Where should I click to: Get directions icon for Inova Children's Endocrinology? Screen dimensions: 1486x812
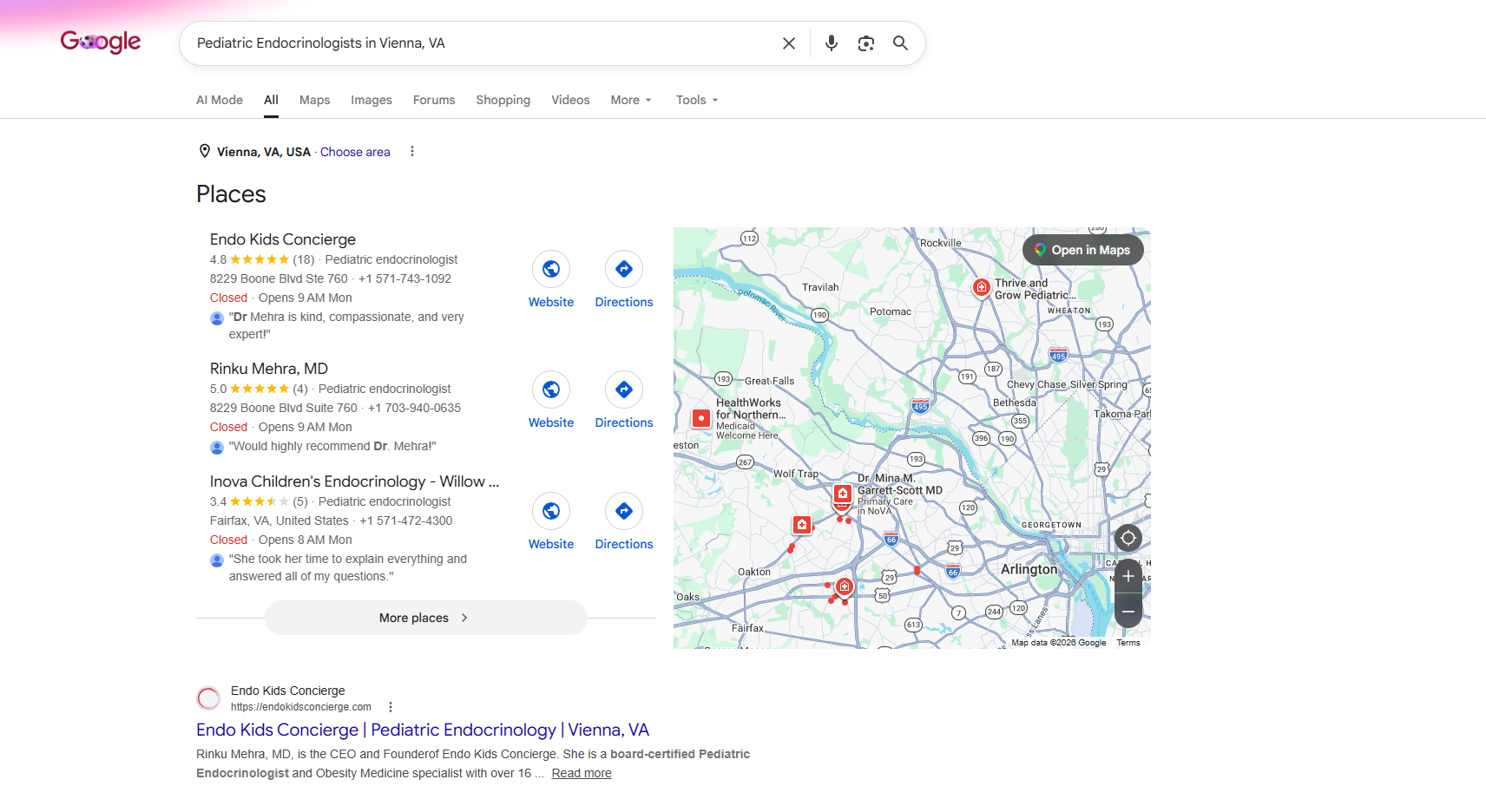click(x=624, y=511)
